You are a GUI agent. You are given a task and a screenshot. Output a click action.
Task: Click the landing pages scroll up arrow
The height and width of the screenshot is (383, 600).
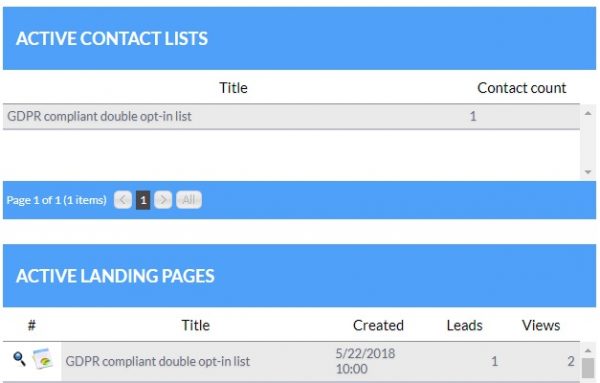click(588, 350)
